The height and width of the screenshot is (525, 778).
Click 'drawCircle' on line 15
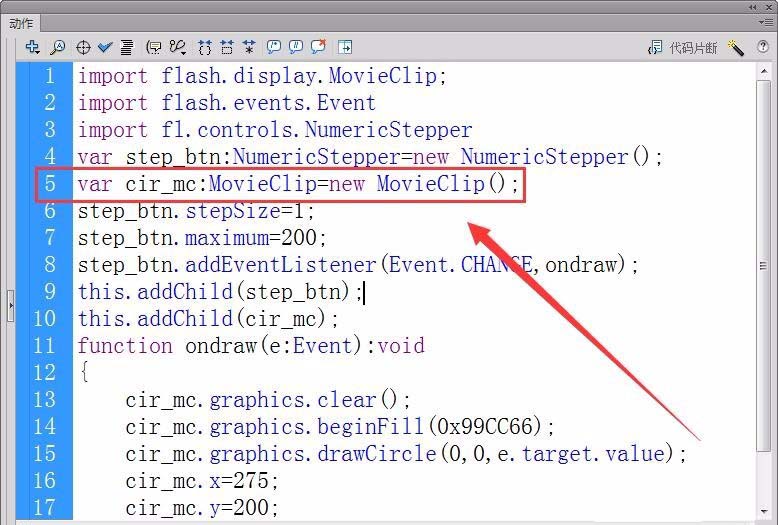[x=377, y=453]
